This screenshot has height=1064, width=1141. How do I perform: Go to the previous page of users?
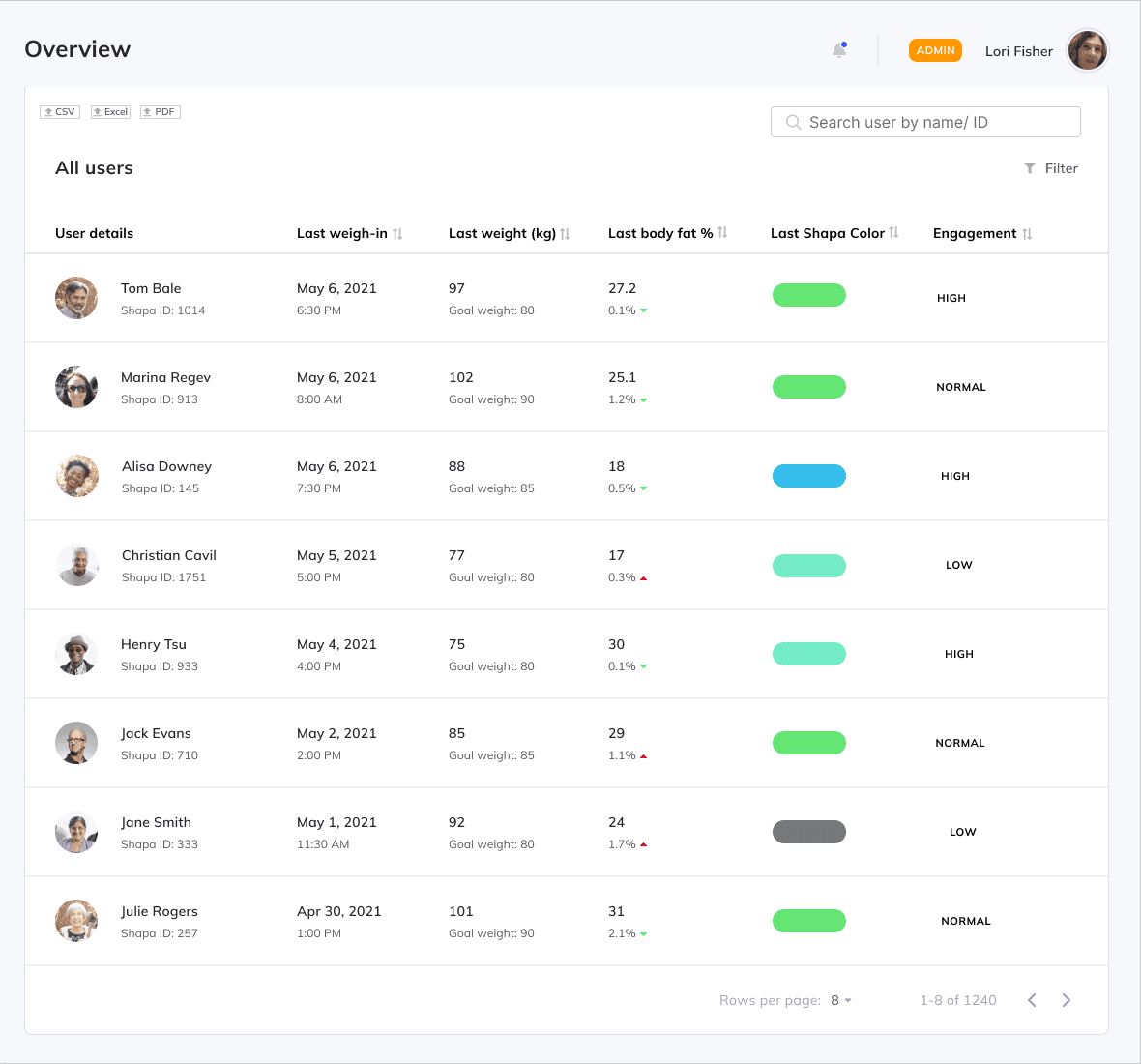1032,1000
